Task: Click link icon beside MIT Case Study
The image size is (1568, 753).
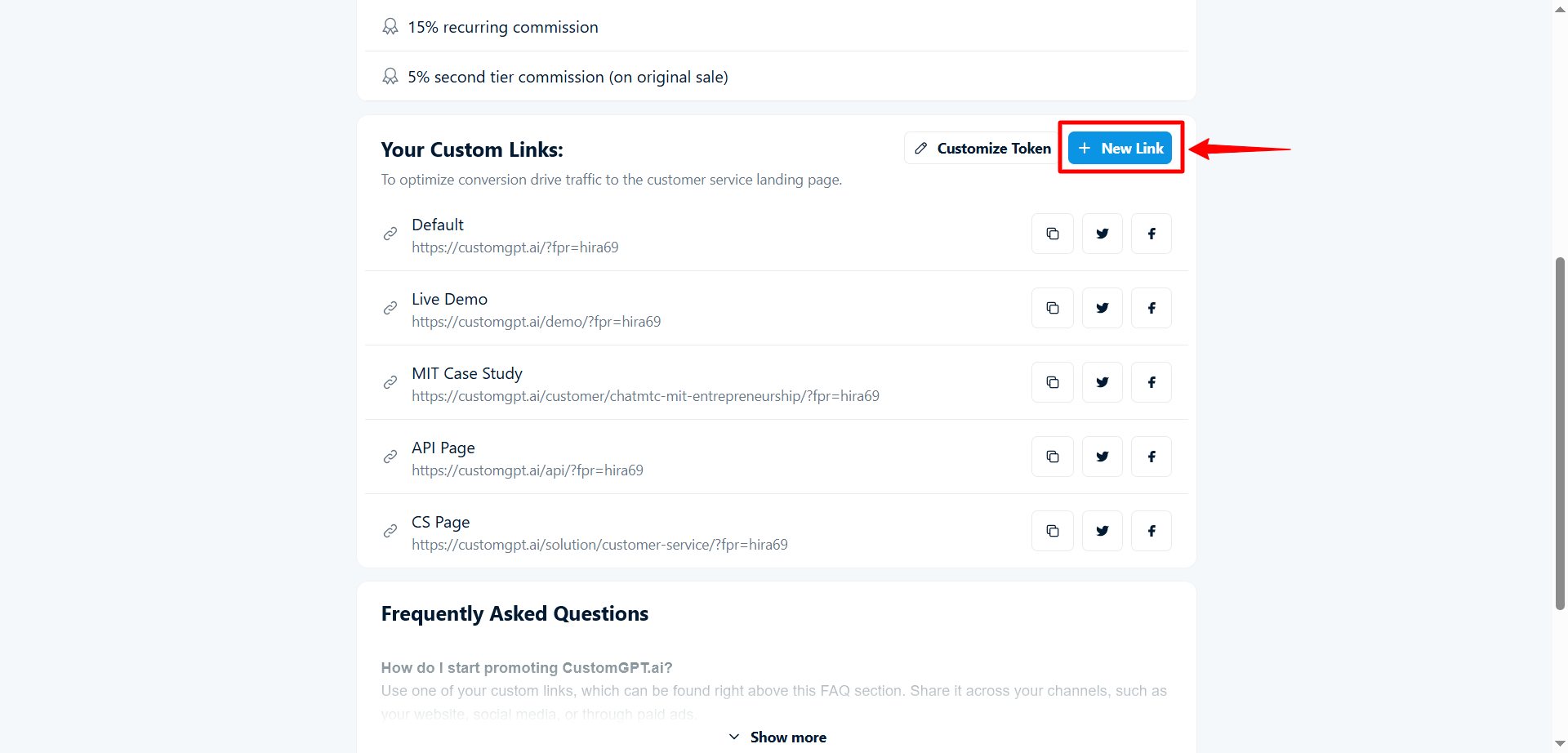Action: click(390, 382)
